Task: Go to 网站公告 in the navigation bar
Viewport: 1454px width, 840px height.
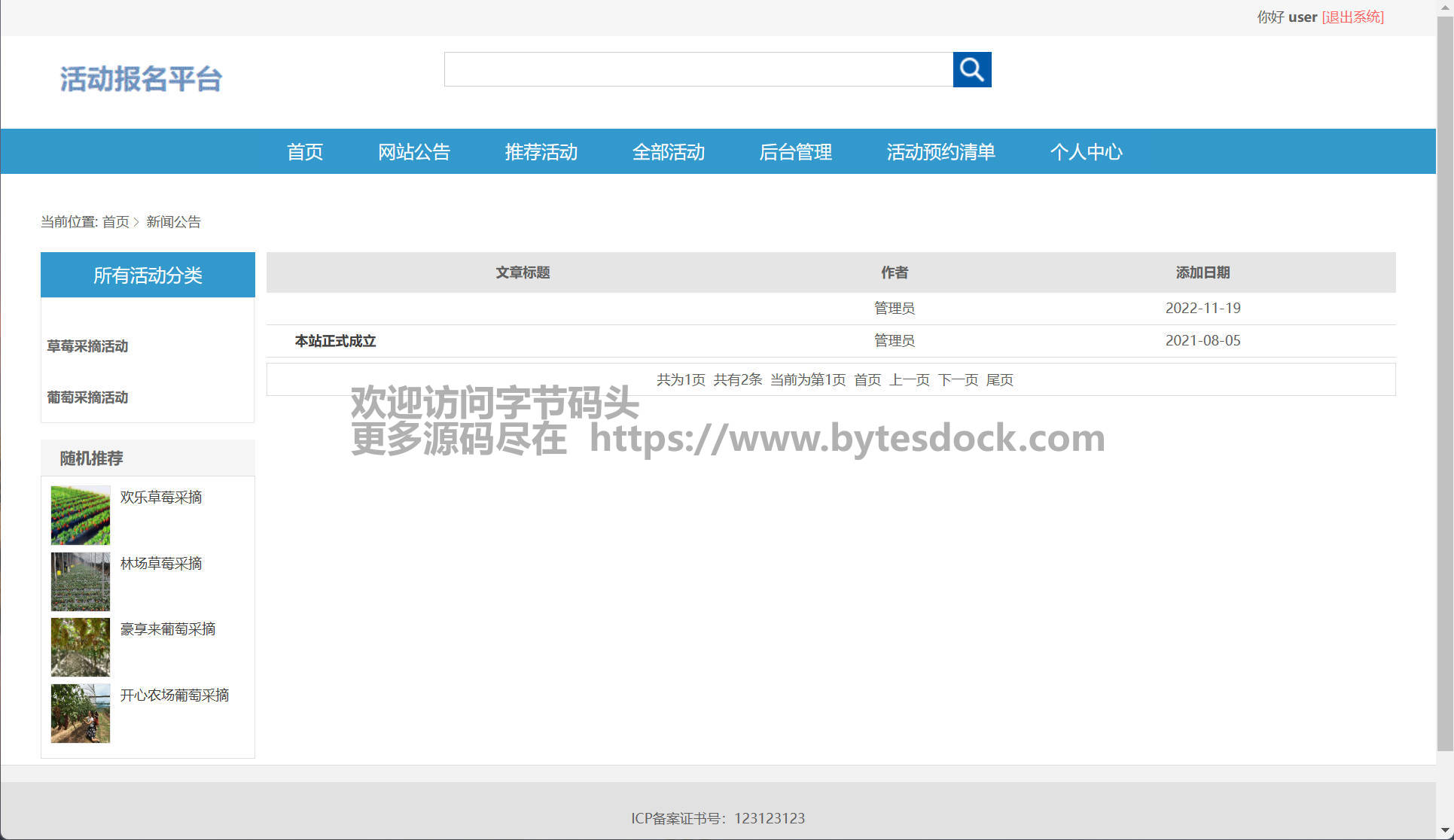Action: coord(413,152)
